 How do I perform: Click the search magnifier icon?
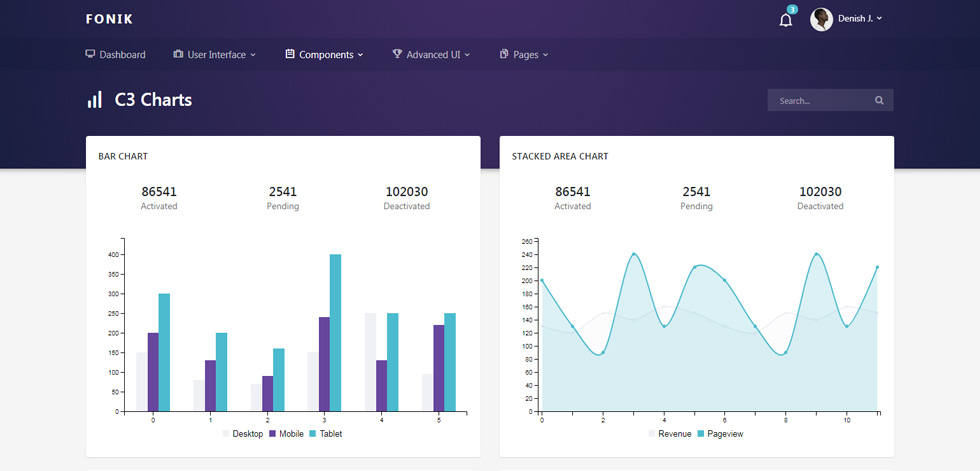coord(879,100)
